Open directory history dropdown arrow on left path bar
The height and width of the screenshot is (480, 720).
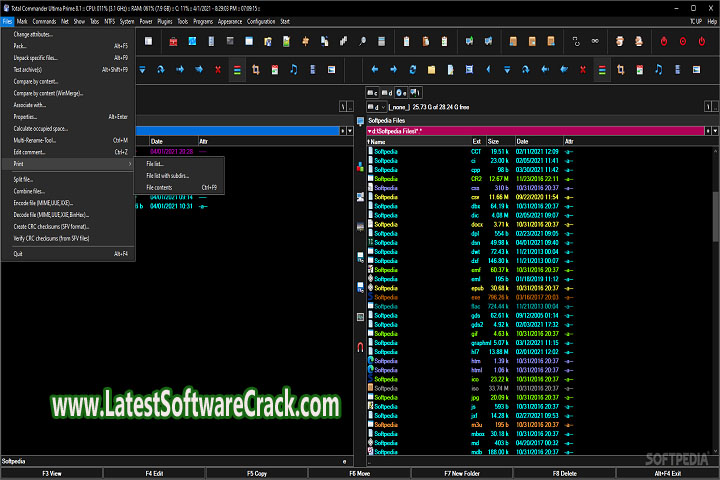pos(350,131)
